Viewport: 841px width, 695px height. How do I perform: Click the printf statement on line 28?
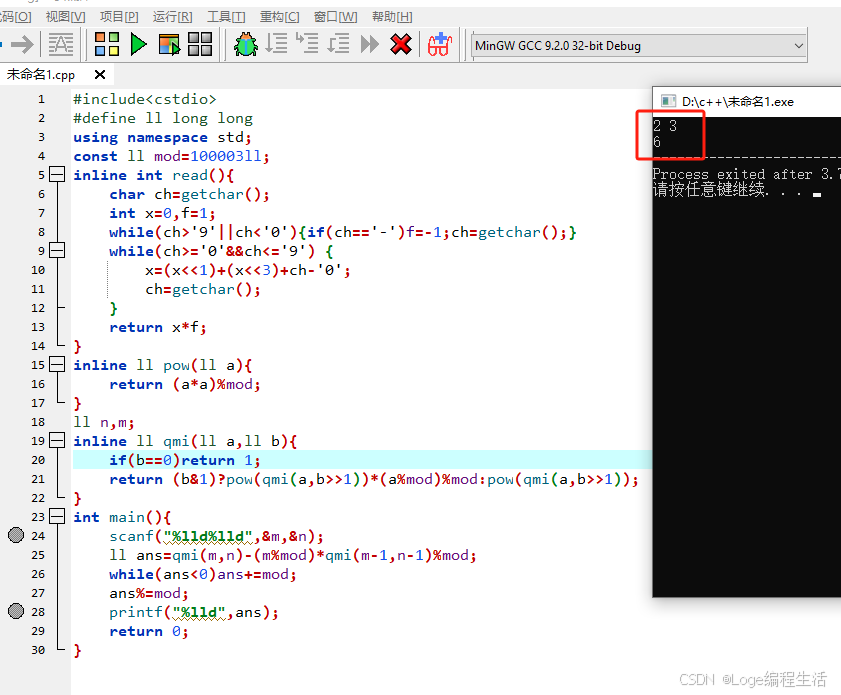194,612
